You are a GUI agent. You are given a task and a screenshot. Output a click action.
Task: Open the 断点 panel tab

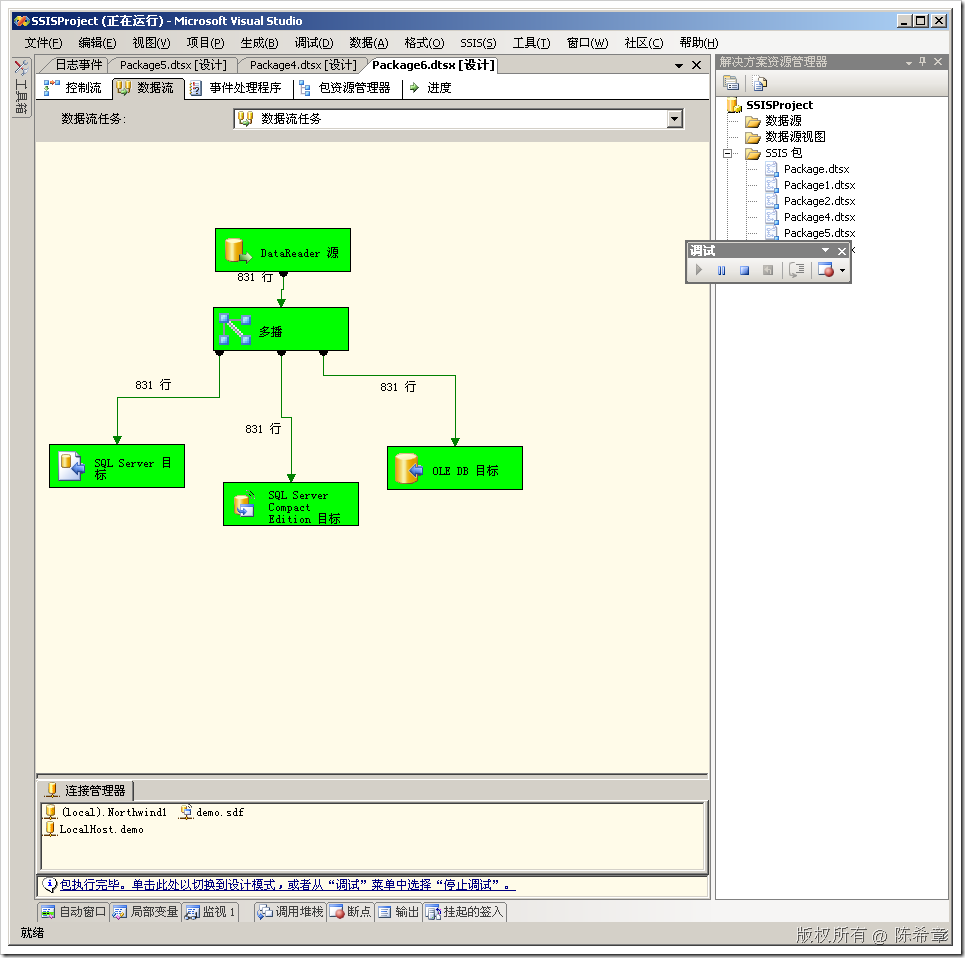coord(351,912)
